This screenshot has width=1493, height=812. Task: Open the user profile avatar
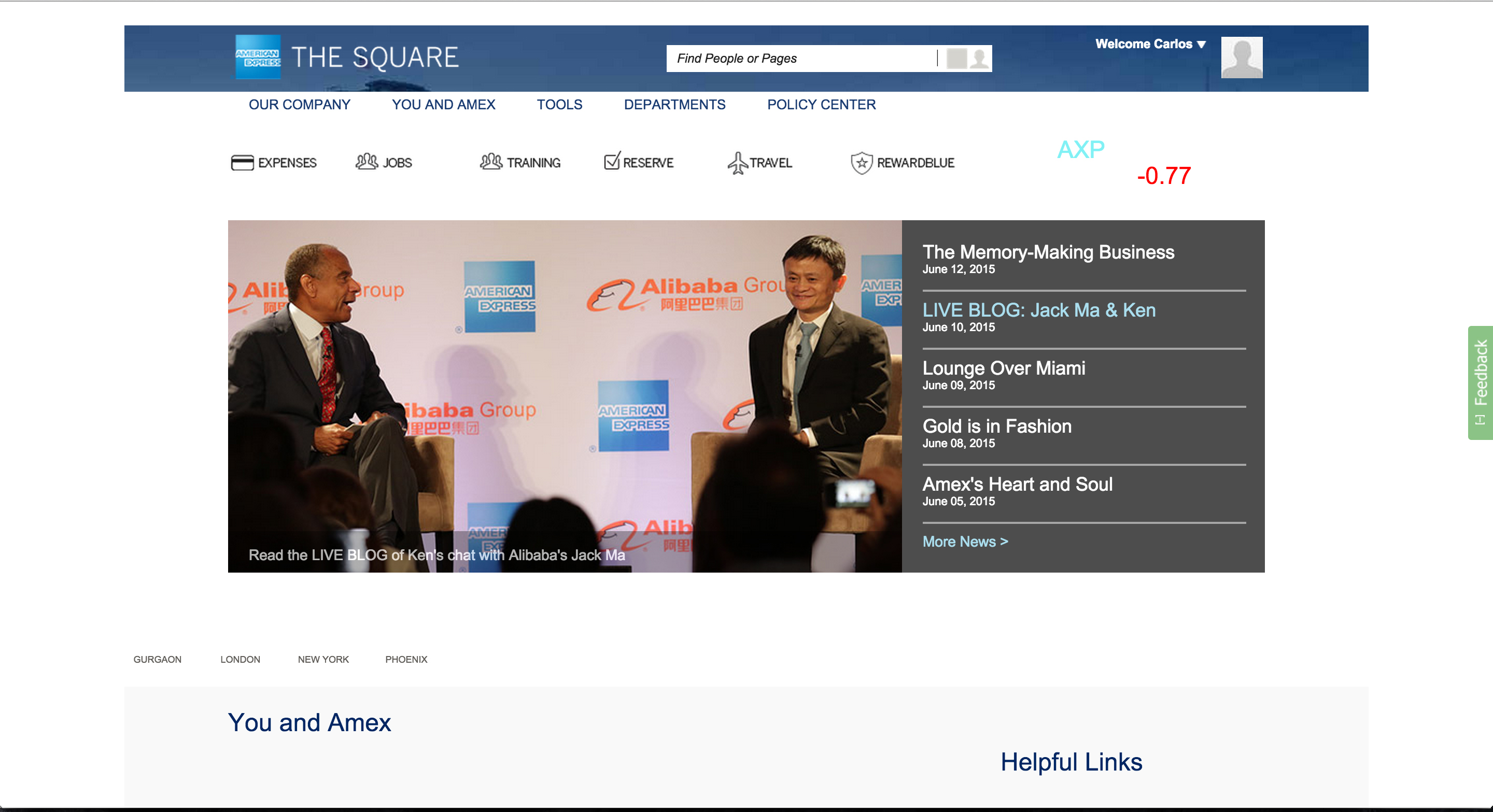(x=1242, y=58)
